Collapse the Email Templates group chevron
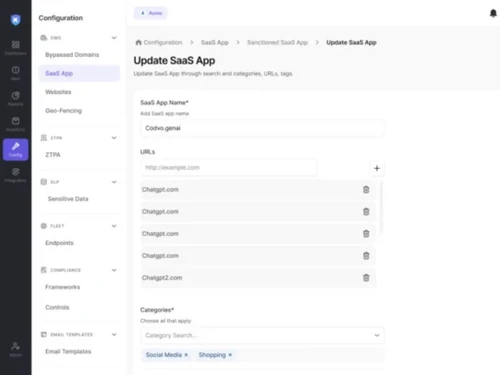 click(114, 334)
